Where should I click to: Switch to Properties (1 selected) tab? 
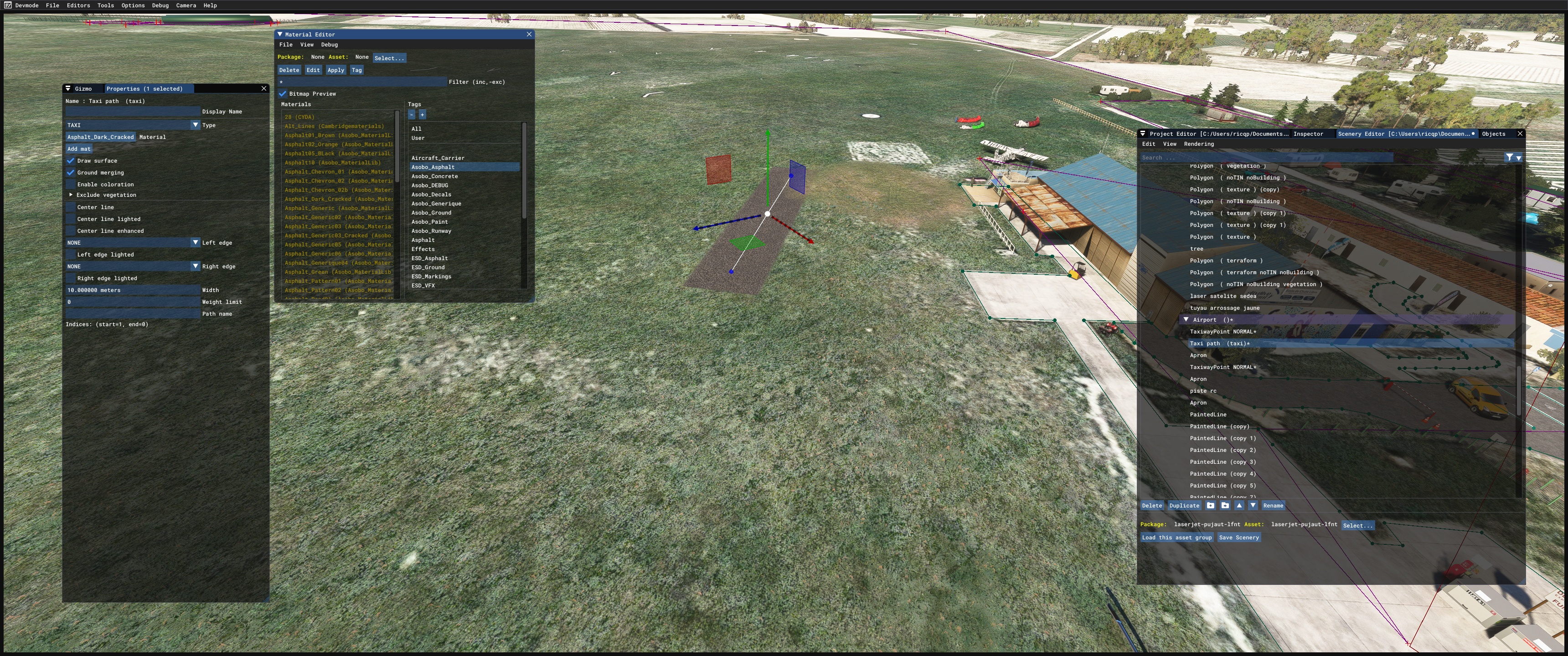[149, 89]
